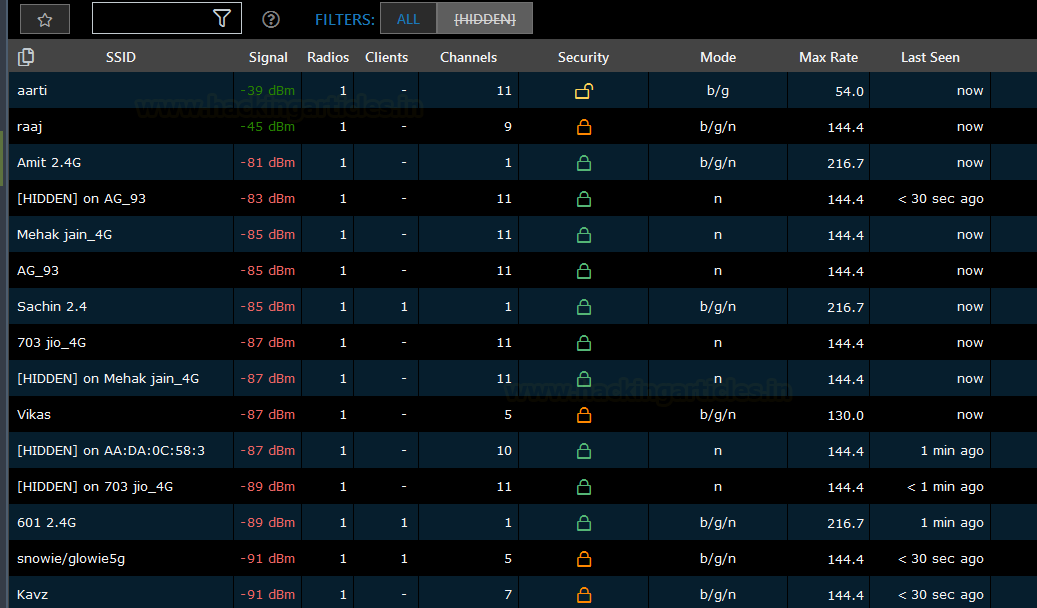Screen dimensions: 1037x608
Task: Click channel 9 cell for raaj
Action: [x=508, y=126]
